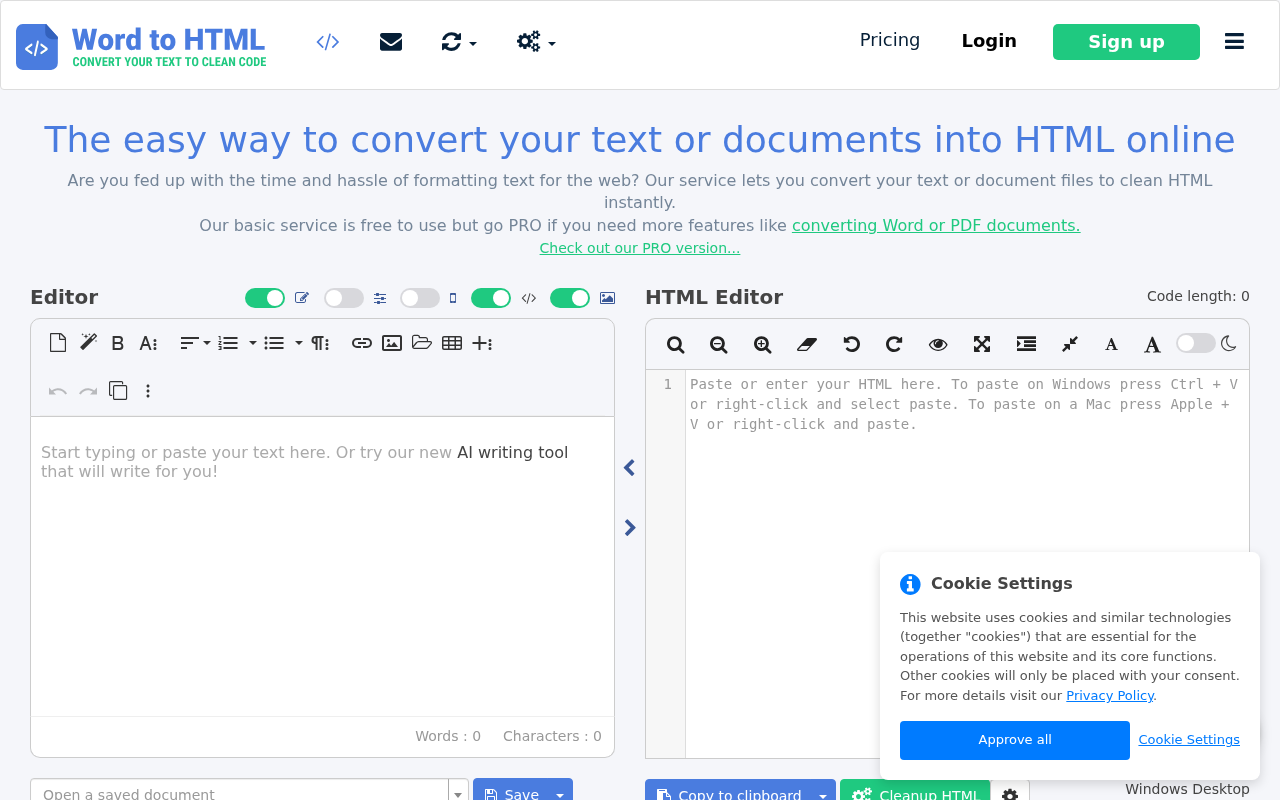
Task: Open the gears settings dropdown in the header
Action: (536, 42)
